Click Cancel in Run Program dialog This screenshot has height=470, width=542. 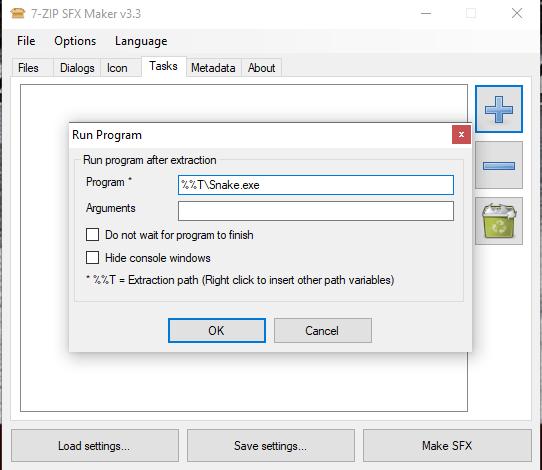pos(323,330)
